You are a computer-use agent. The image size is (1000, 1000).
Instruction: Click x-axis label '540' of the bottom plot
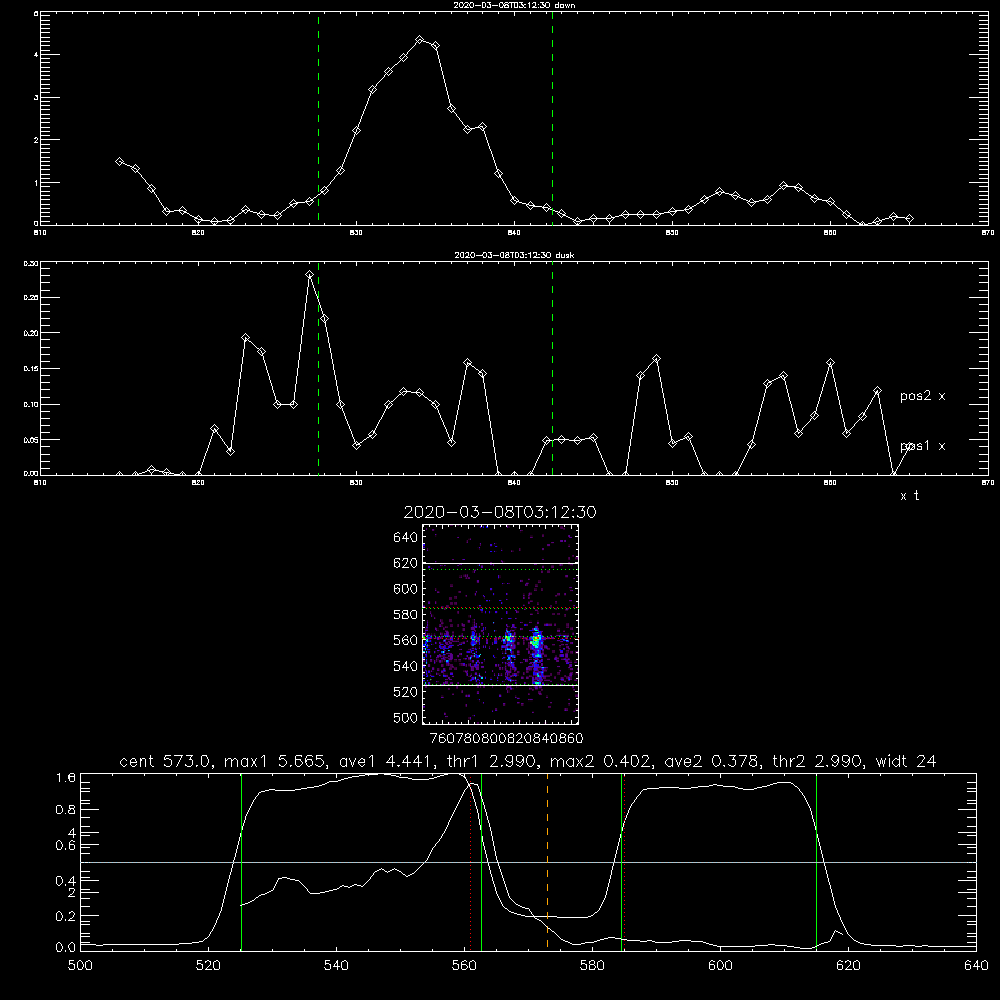click(336, 966)
